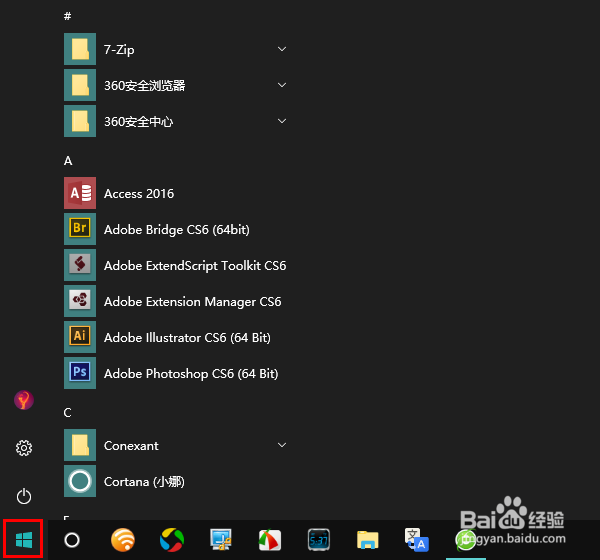Viewport: 600px width, 560px height.
Task: Open the translator app on taskbar
Action: pyautogui.click(x=417, y=540)
